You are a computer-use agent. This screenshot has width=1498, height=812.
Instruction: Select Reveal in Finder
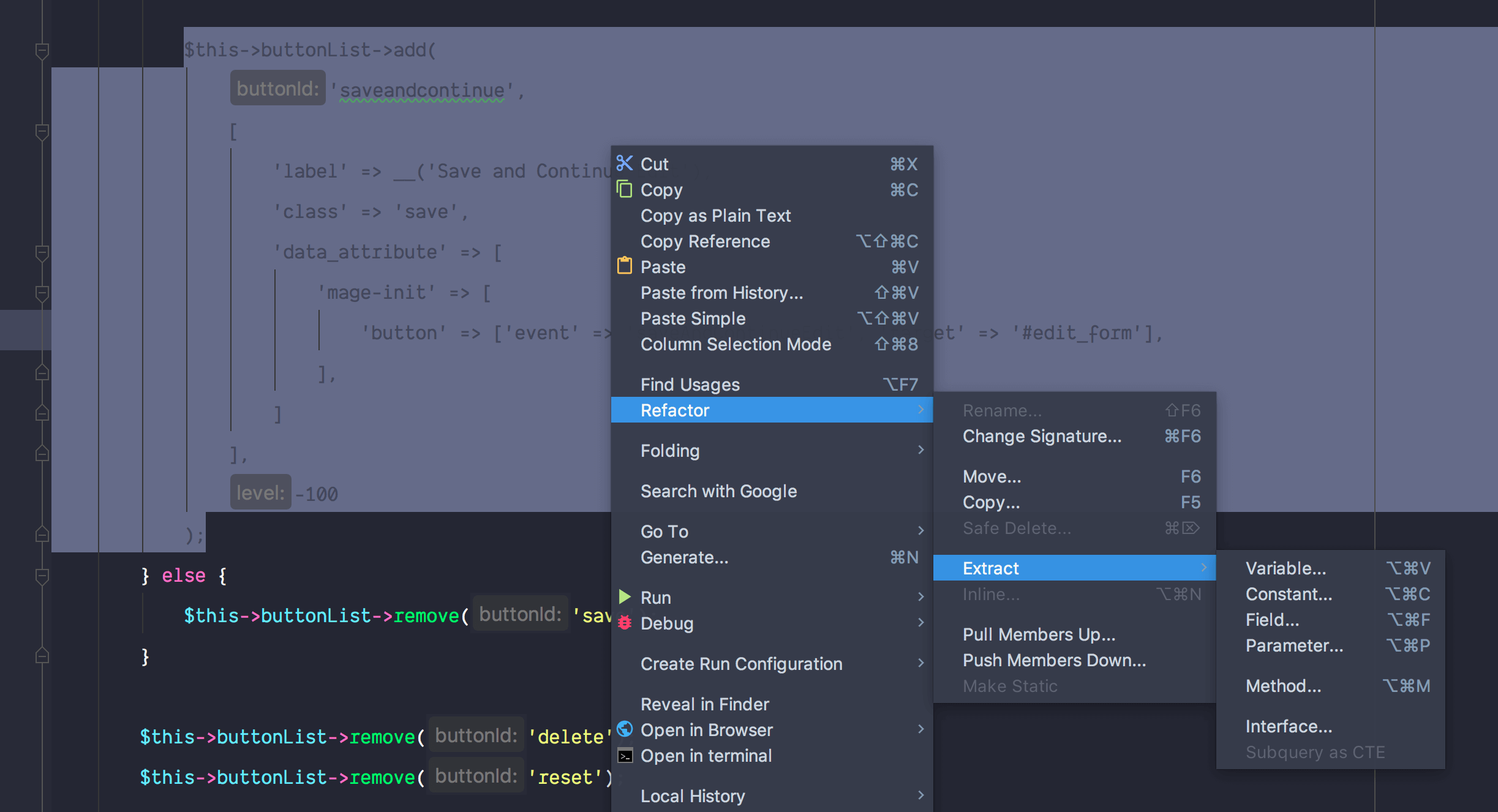(772, 704)
